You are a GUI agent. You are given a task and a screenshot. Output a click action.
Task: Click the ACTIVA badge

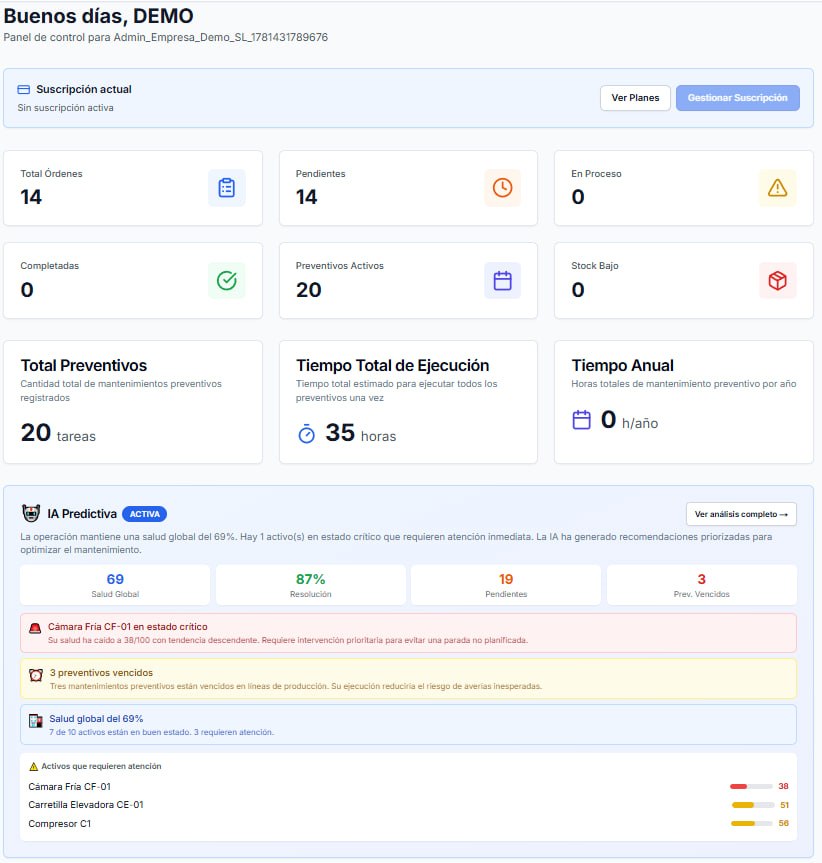145,514
